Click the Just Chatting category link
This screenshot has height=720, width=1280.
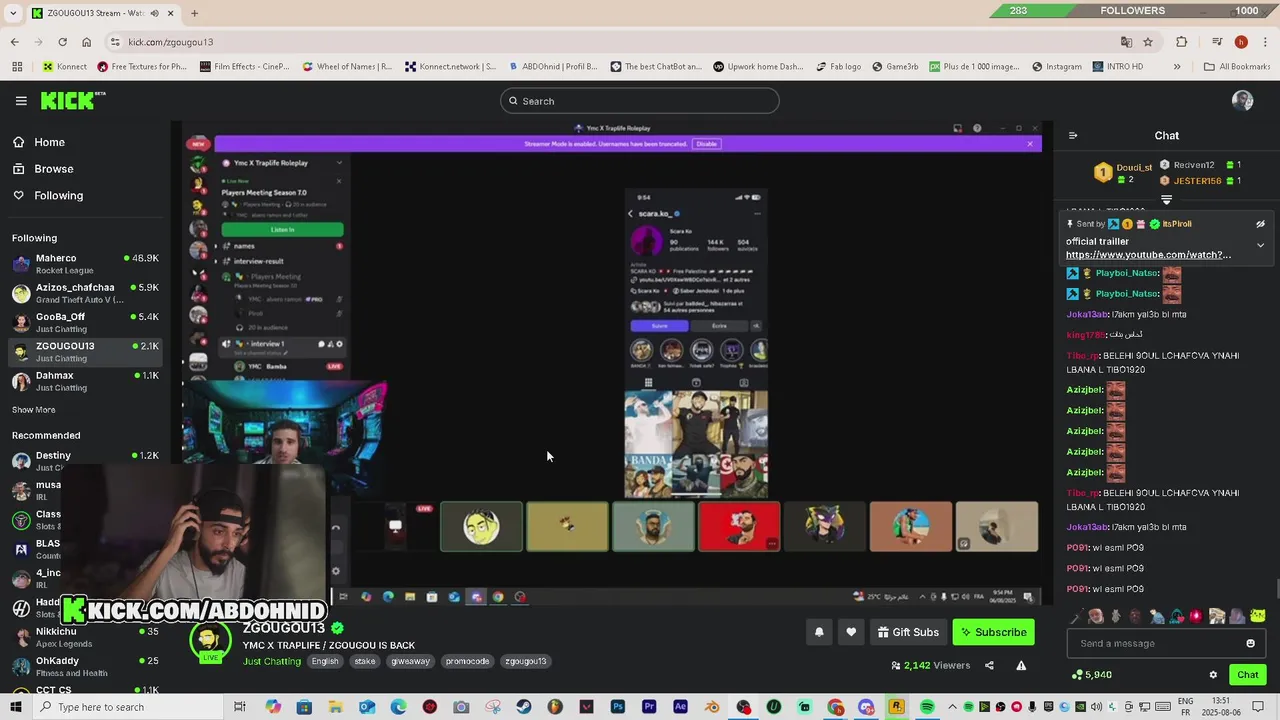click(272, 662)
